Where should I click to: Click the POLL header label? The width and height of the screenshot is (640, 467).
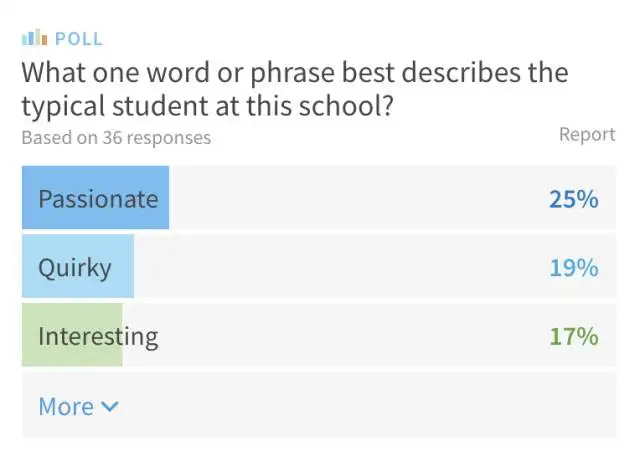[79, 40]
